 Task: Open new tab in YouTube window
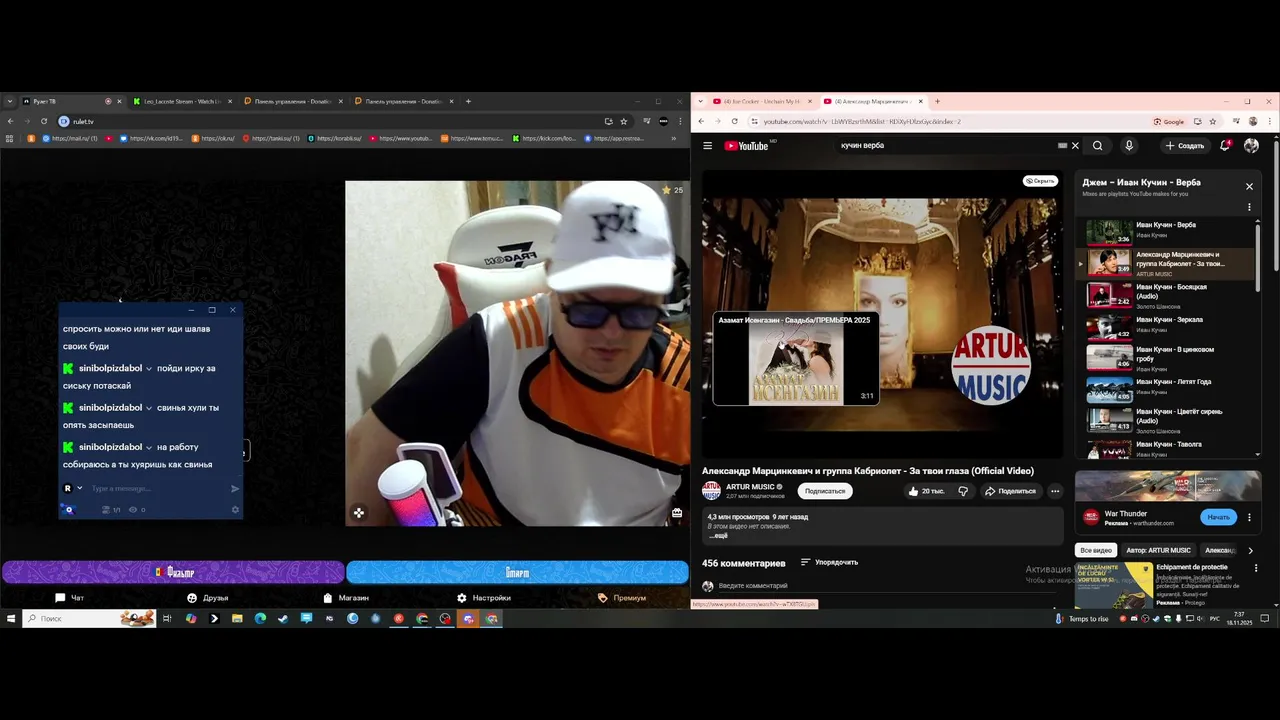[x=937, y=101]
